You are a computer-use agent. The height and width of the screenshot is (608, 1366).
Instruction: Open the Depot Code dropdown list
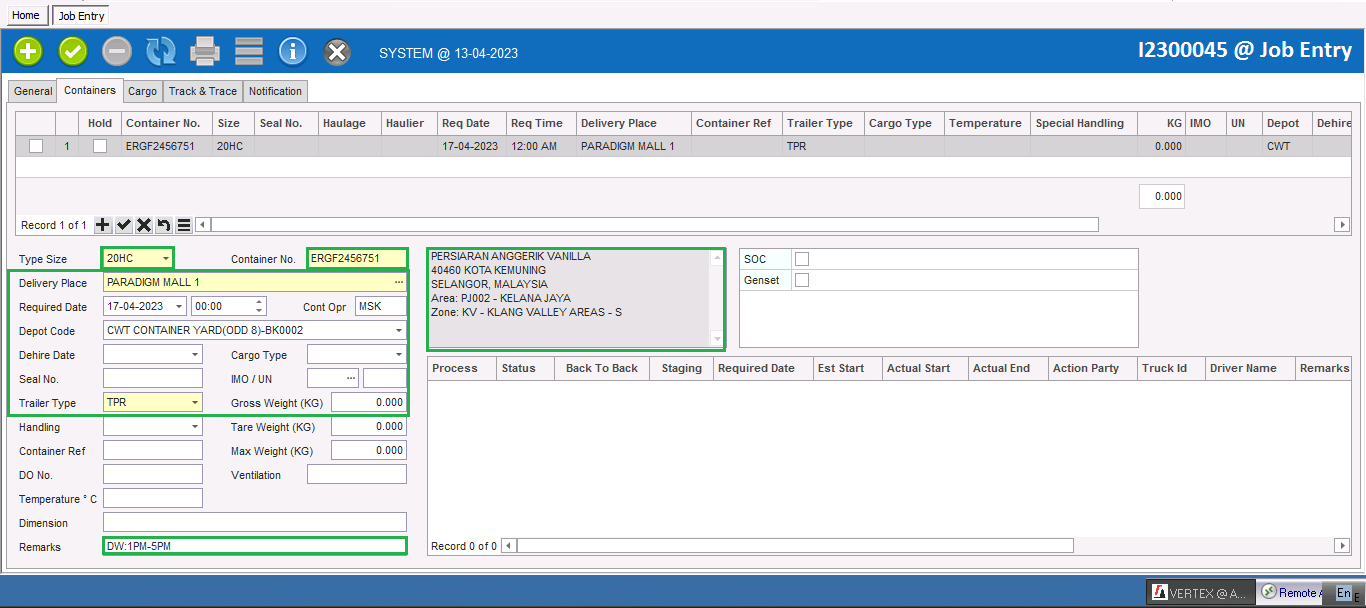399,331
